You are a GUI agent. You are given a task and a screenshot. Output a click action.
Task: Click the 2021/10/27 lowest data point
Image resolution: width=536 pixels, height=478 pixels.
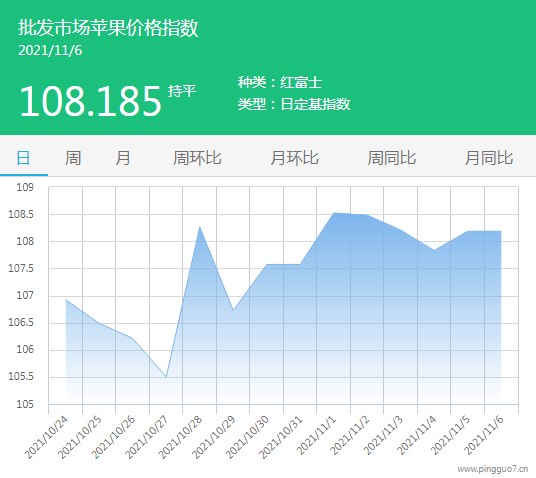166,377
